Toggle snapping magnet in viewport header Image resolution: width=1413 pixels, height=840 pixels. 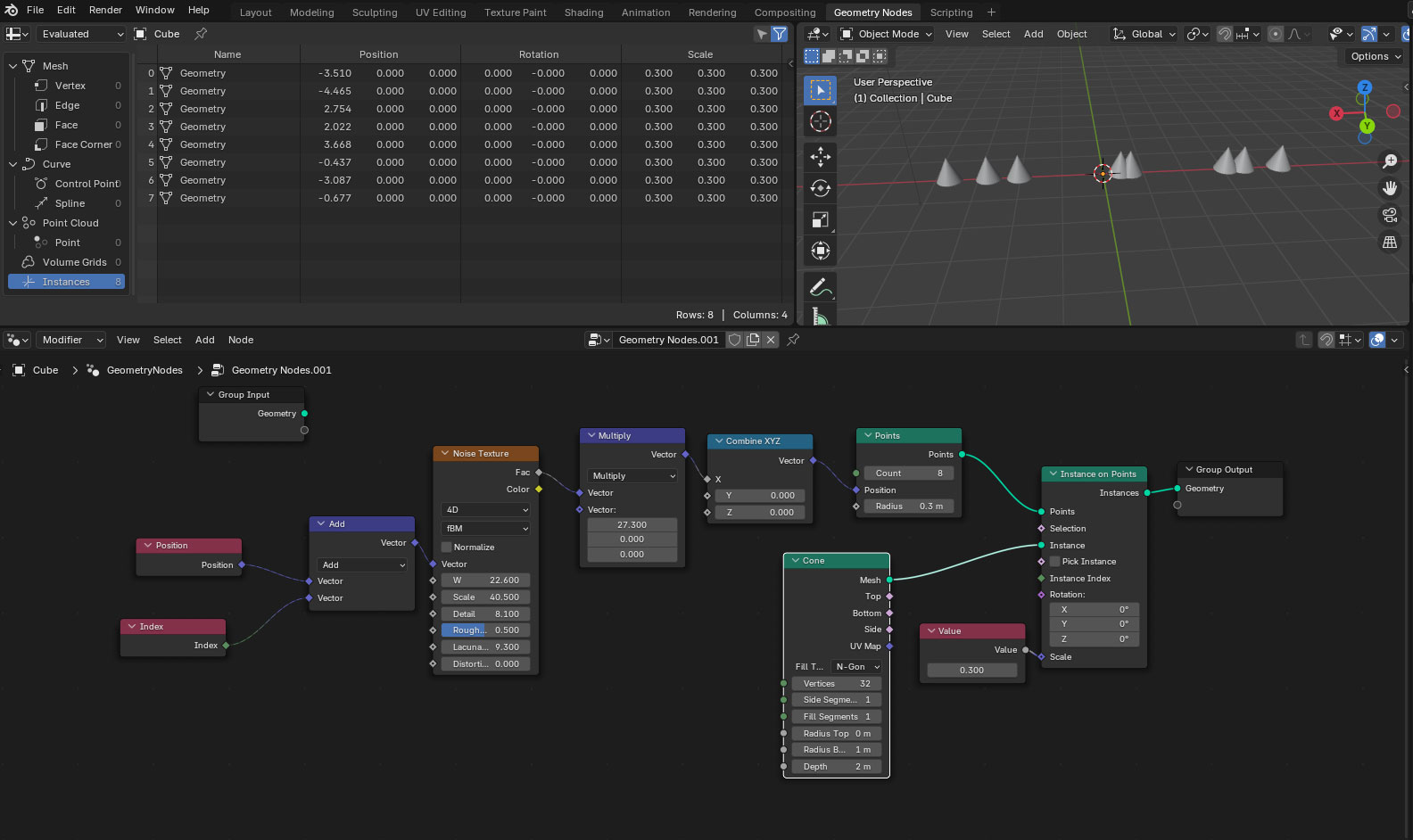1226,34
